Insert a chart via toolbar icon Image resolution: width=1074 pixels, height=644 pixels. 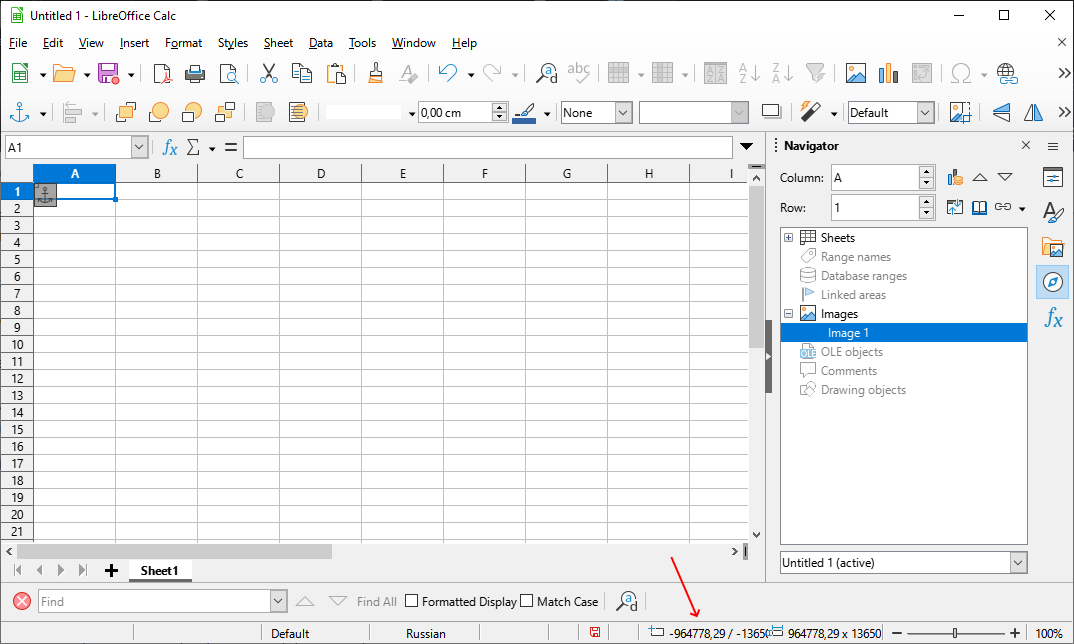pos(888,73)
